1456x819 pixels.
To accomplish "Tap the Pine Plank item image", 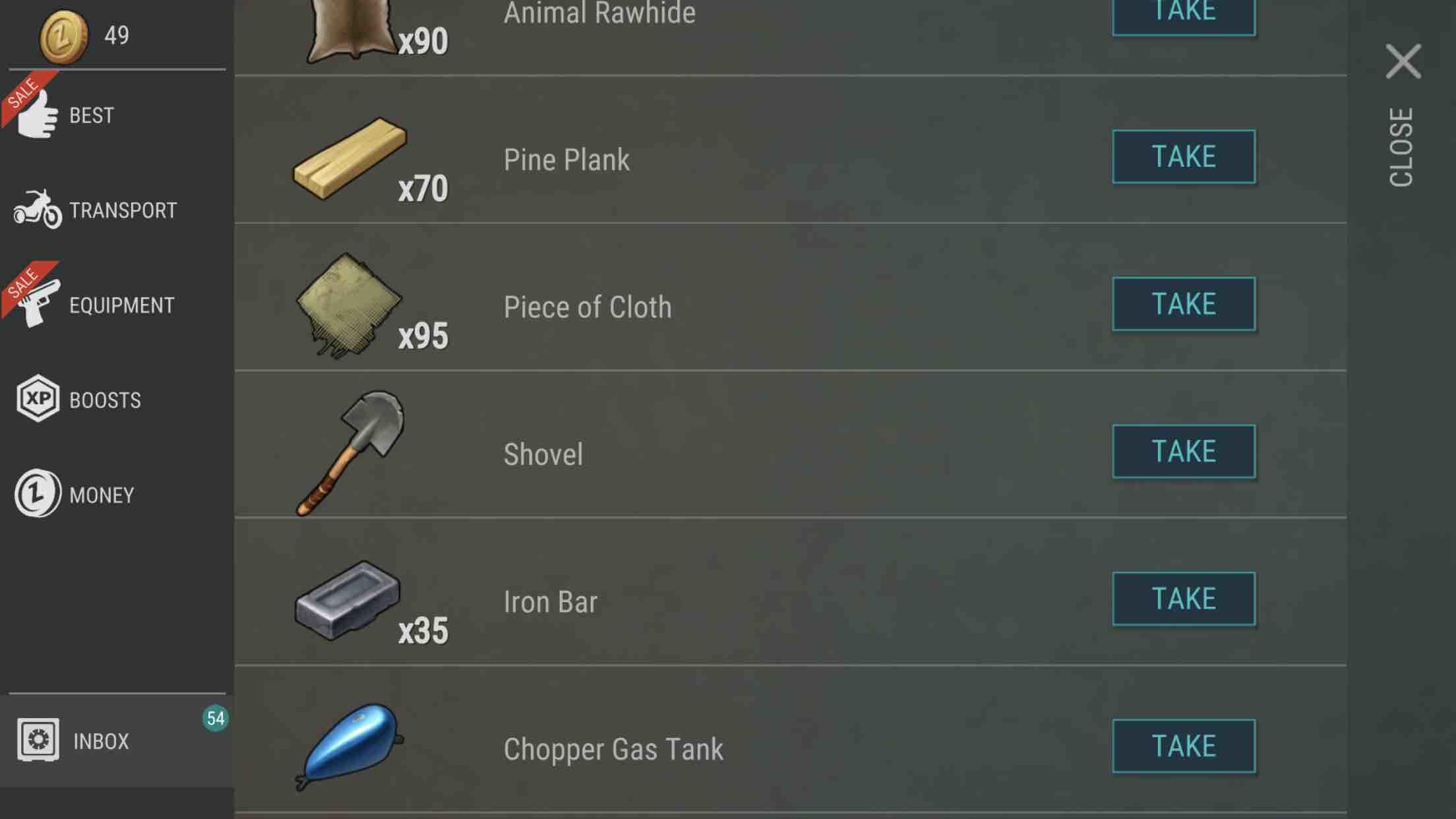I will click(349, 158).
